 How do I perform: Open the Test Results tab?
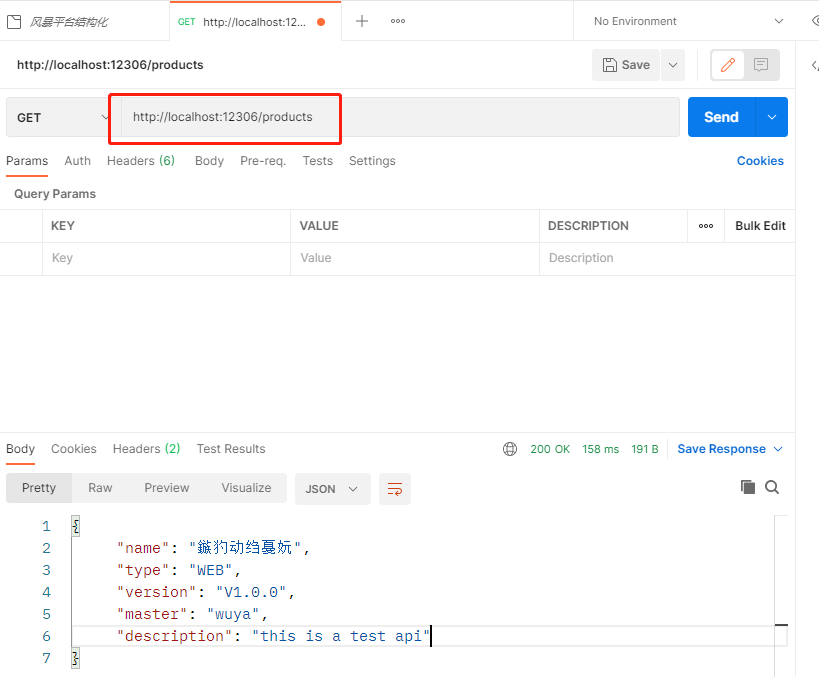[x=231, y=449]
